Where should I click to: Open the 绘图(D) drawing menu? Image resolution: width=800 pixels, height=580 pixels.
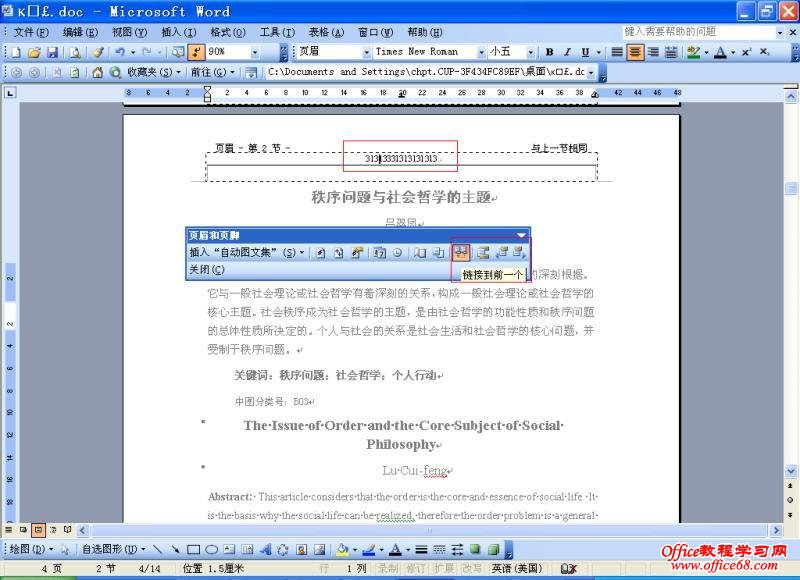coord(31,549)
